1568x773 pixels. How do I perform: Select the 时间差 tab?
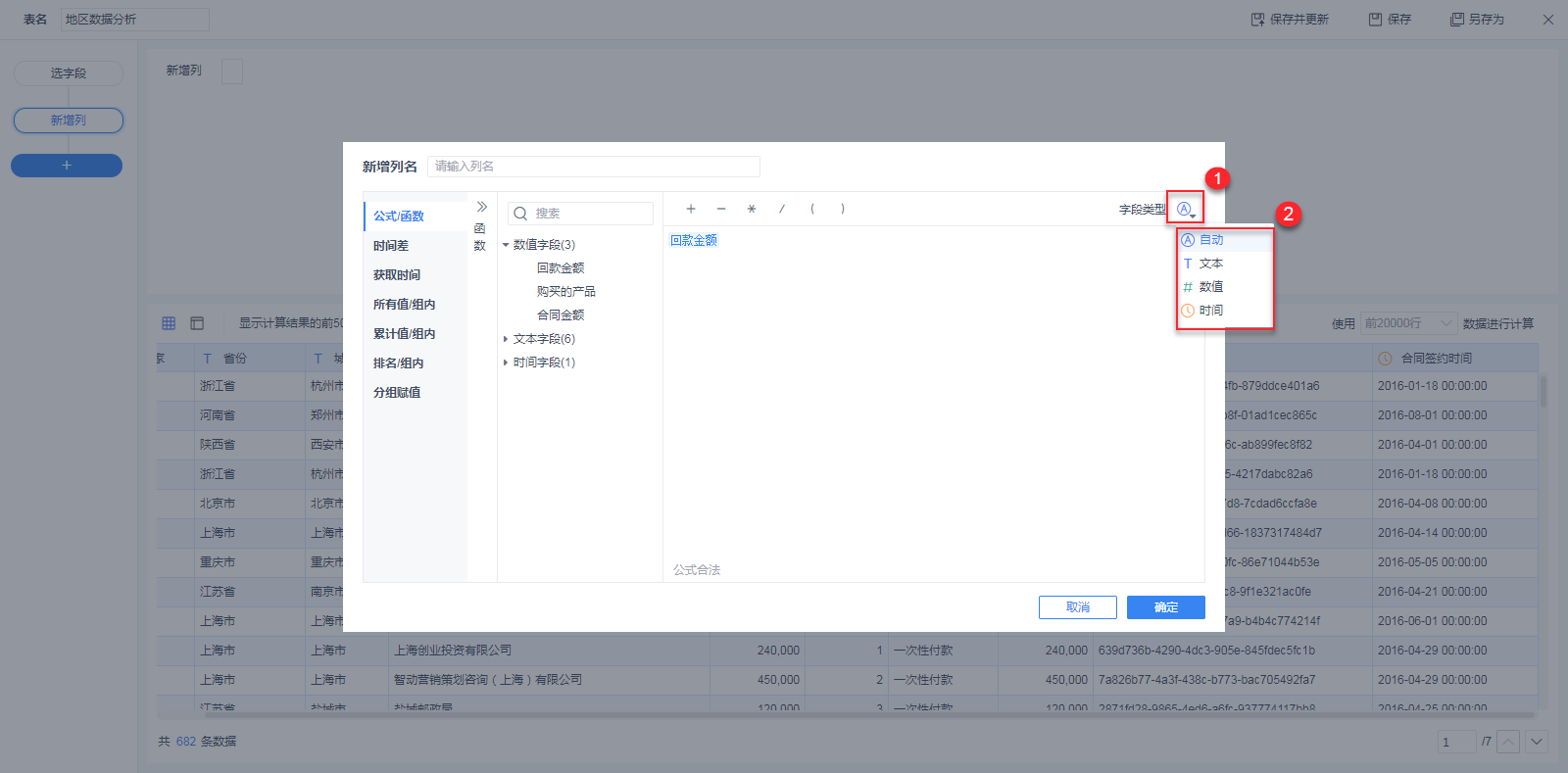point(415,246)
